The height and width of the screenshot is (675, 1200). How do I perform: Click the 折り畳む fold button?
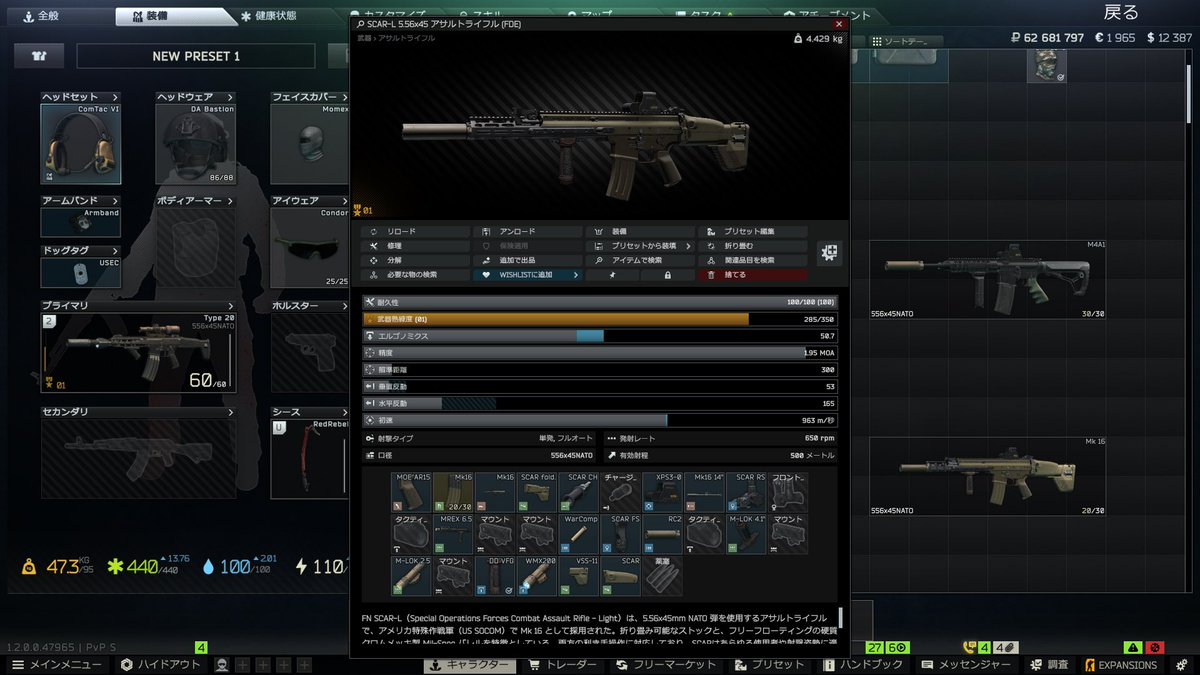(x=752, y=246)
